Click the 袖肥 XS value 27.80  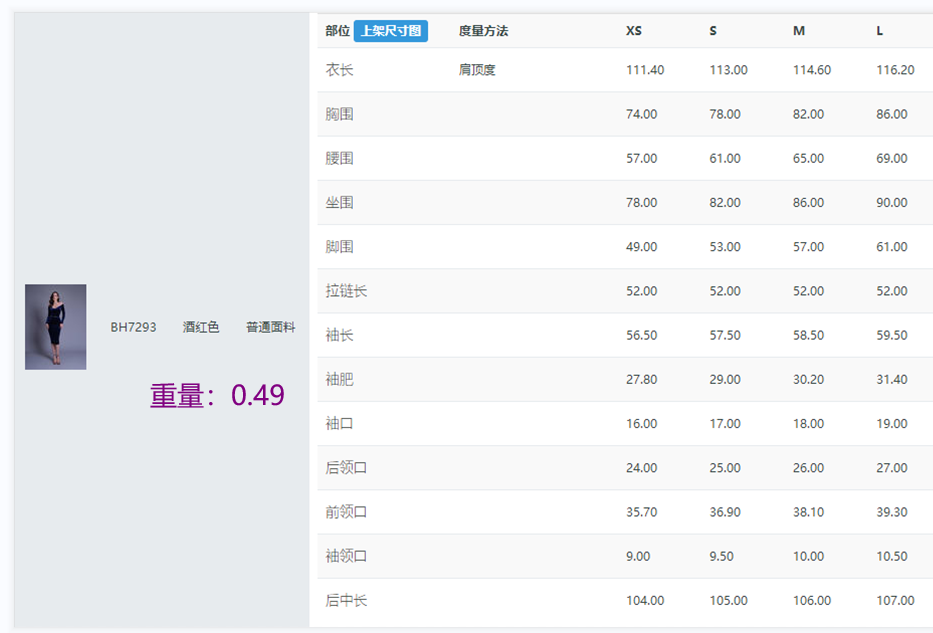[x=641, y=379]
